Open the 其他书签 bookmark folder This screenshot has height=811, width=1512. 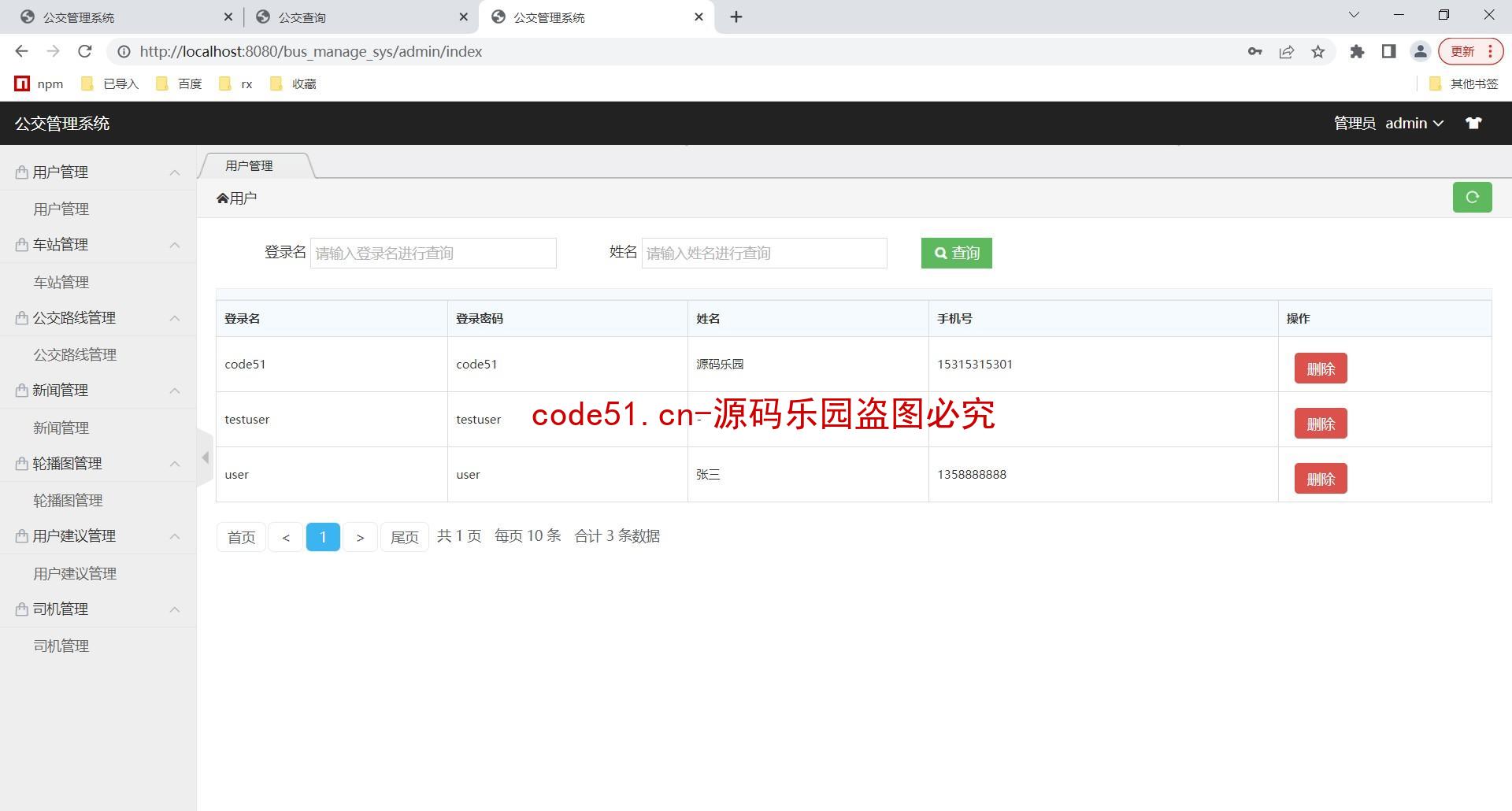point(1464,83)
